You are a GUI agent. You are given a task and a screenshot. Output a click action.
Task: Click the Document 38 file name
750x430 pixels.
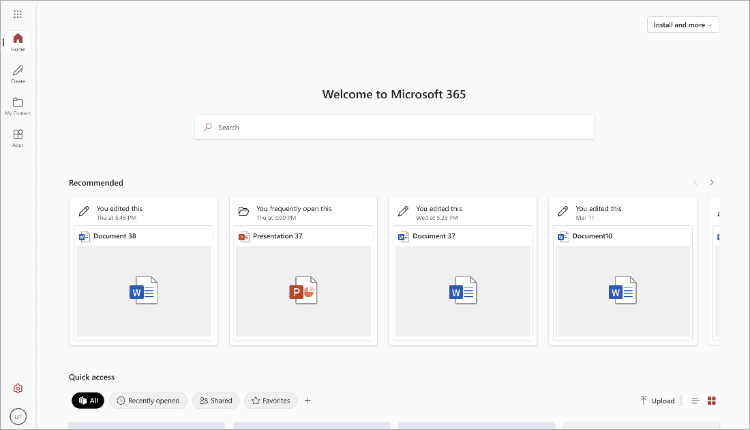coord(115,236)
